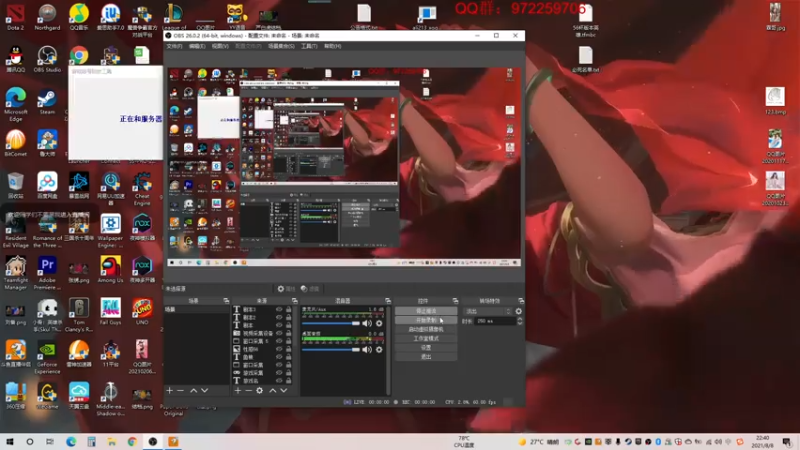This screenshot has width=800, height=450.
Task: Add a new source with the plus icon
Action: point(237,390)
